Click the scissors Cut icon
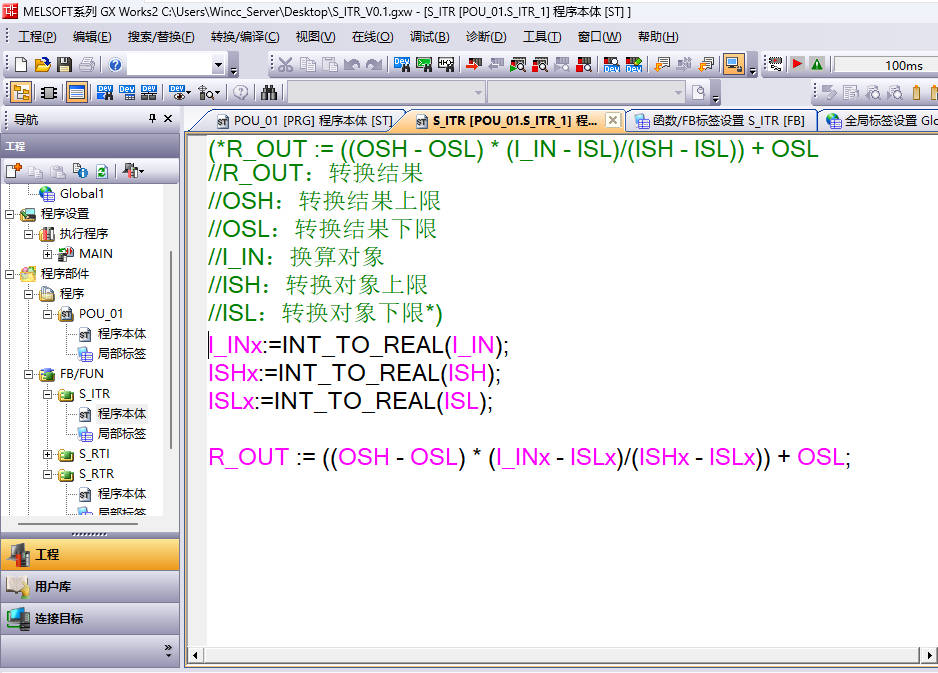 click(x=286, y=65)
